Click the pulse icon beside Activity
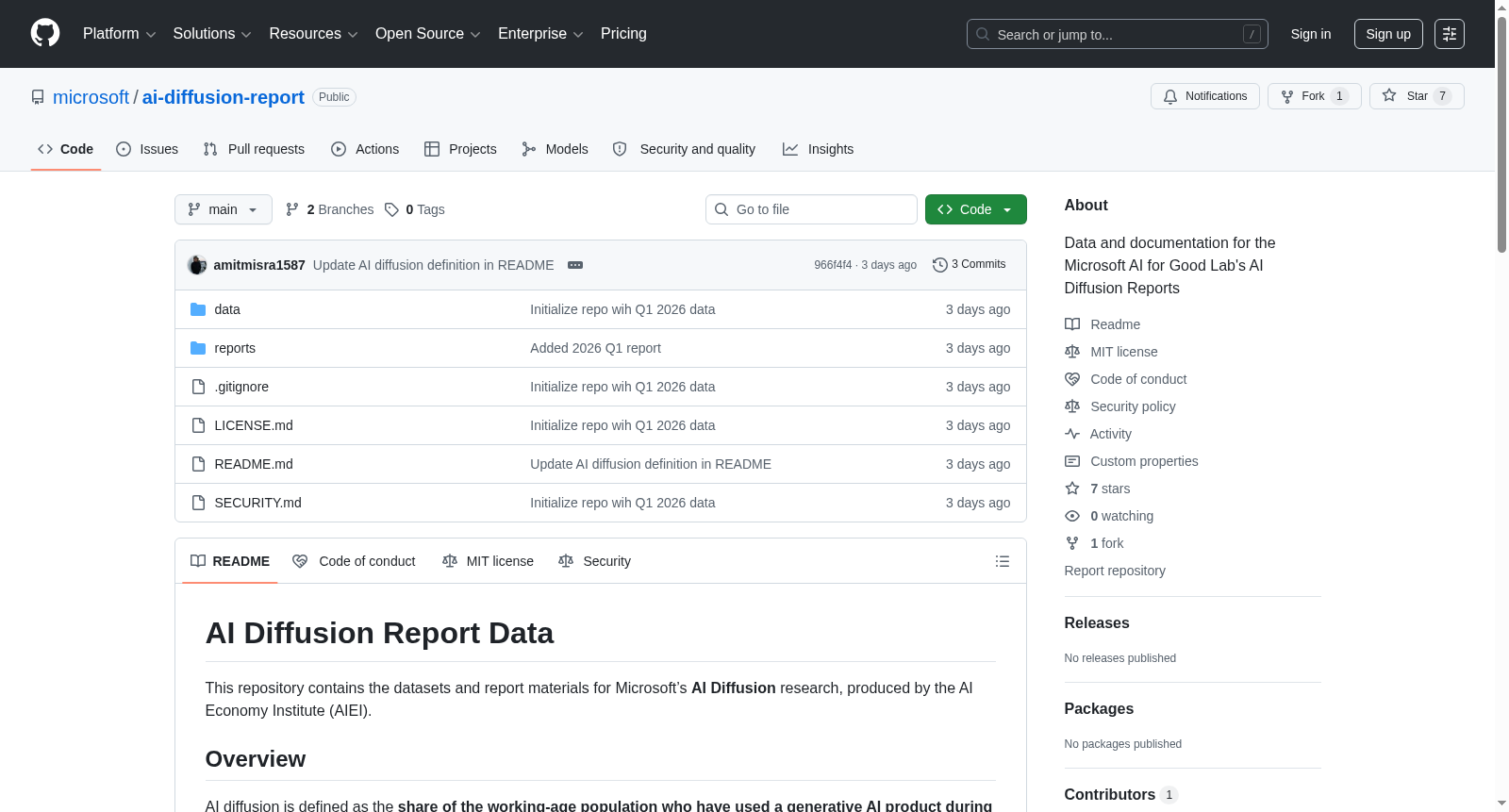This screenshot has height=812, width=1509. 1072,434
